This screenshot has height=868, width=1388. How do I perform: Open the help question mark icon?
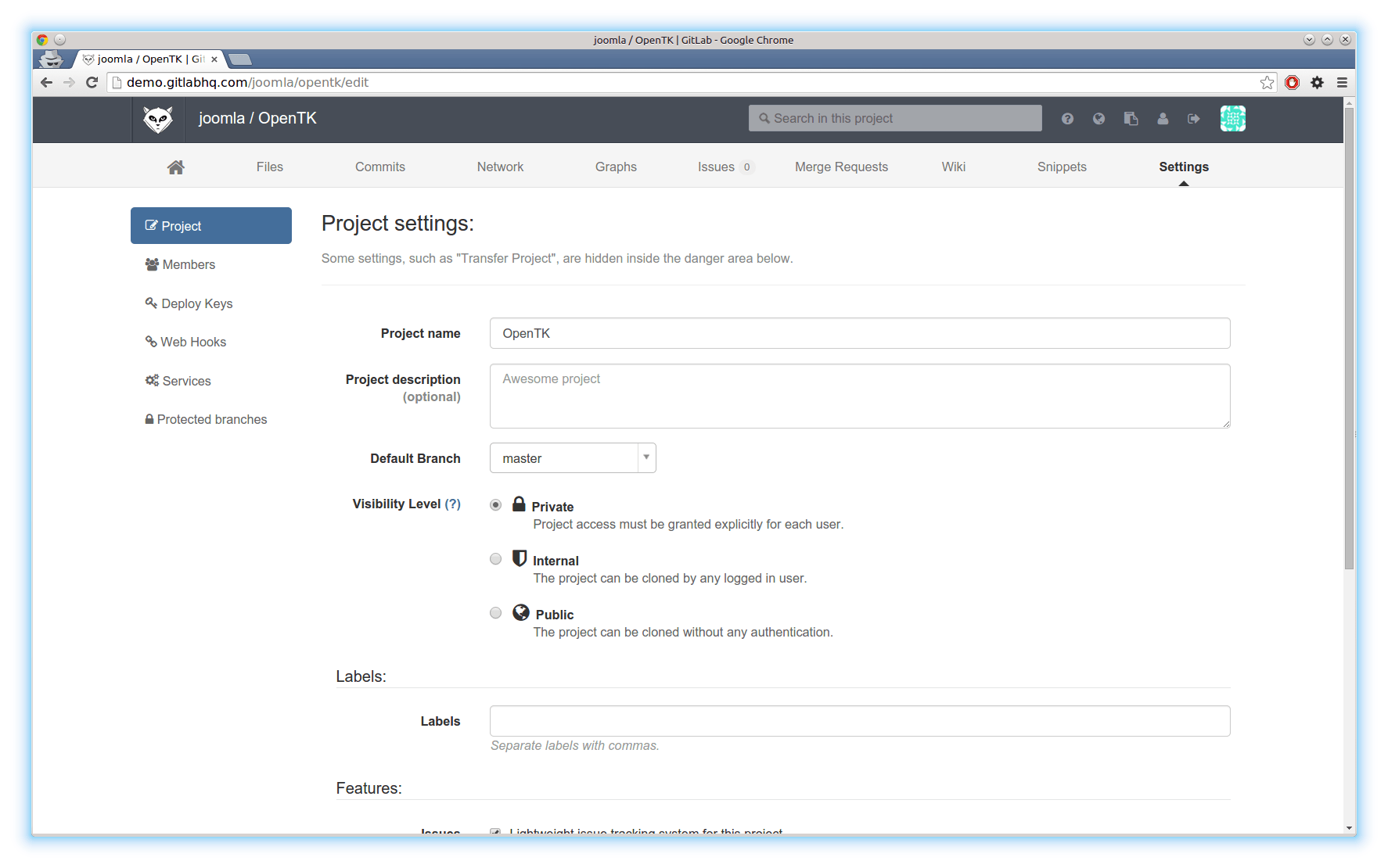[1067, 119]
